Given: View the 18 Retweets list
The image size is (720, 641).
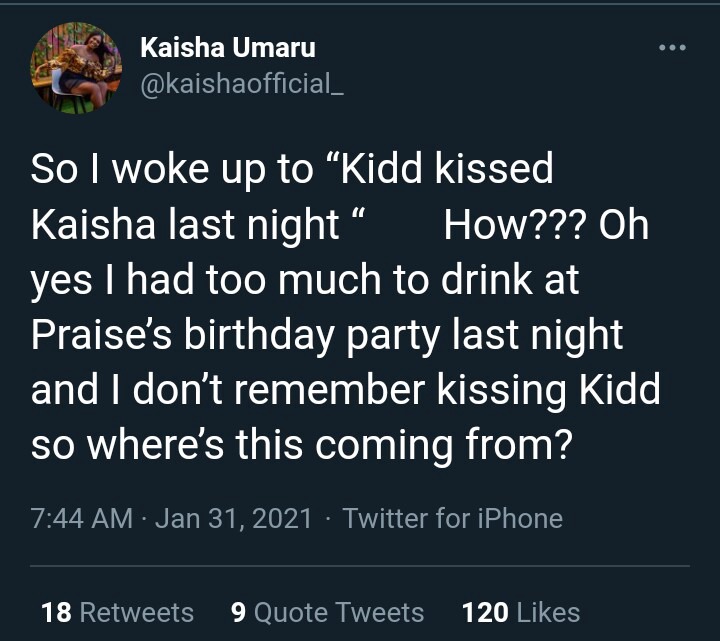Looking at the screenshot, I should tap(117, 612).
